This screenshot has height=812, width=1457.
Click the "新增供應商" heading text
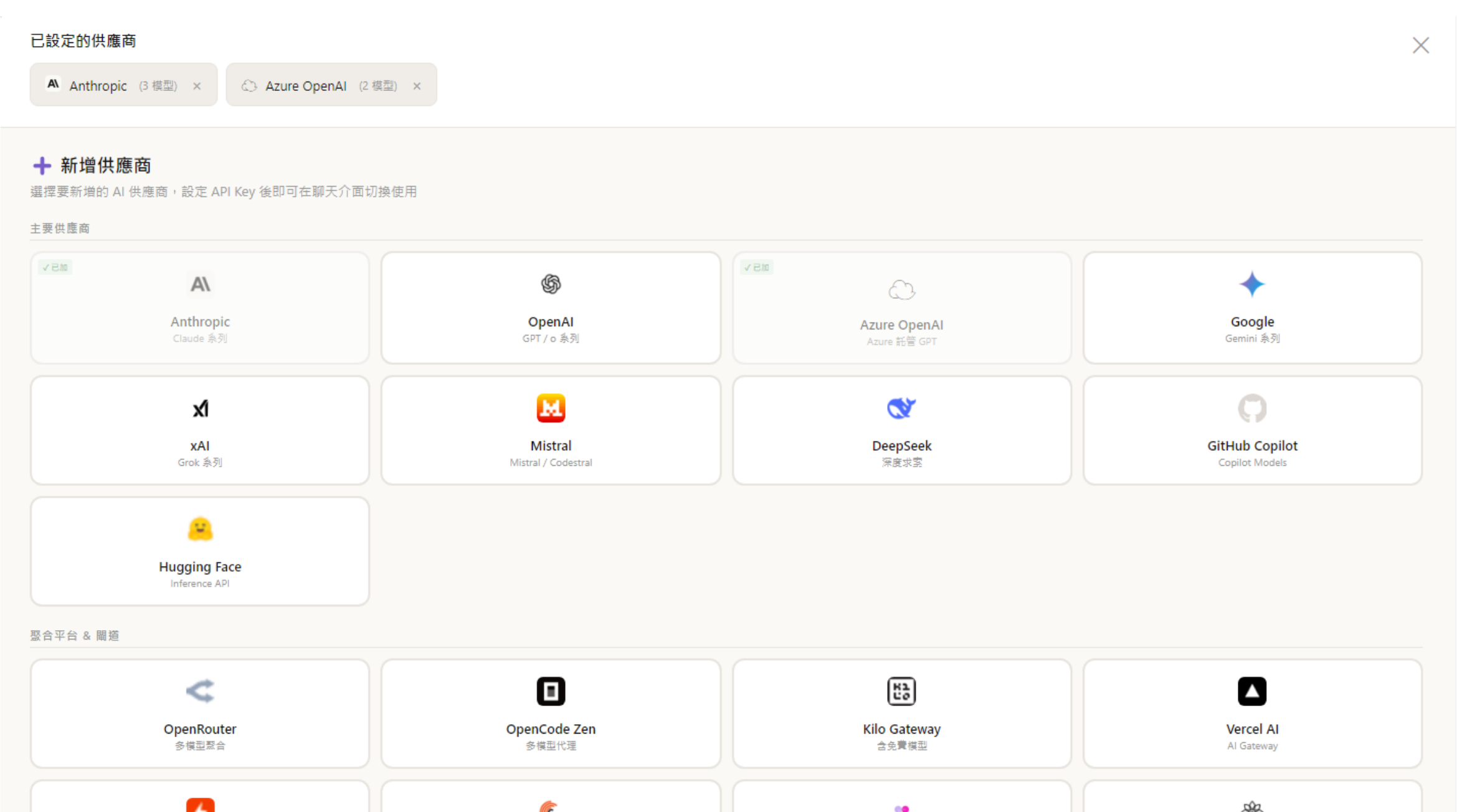[106, 166]
